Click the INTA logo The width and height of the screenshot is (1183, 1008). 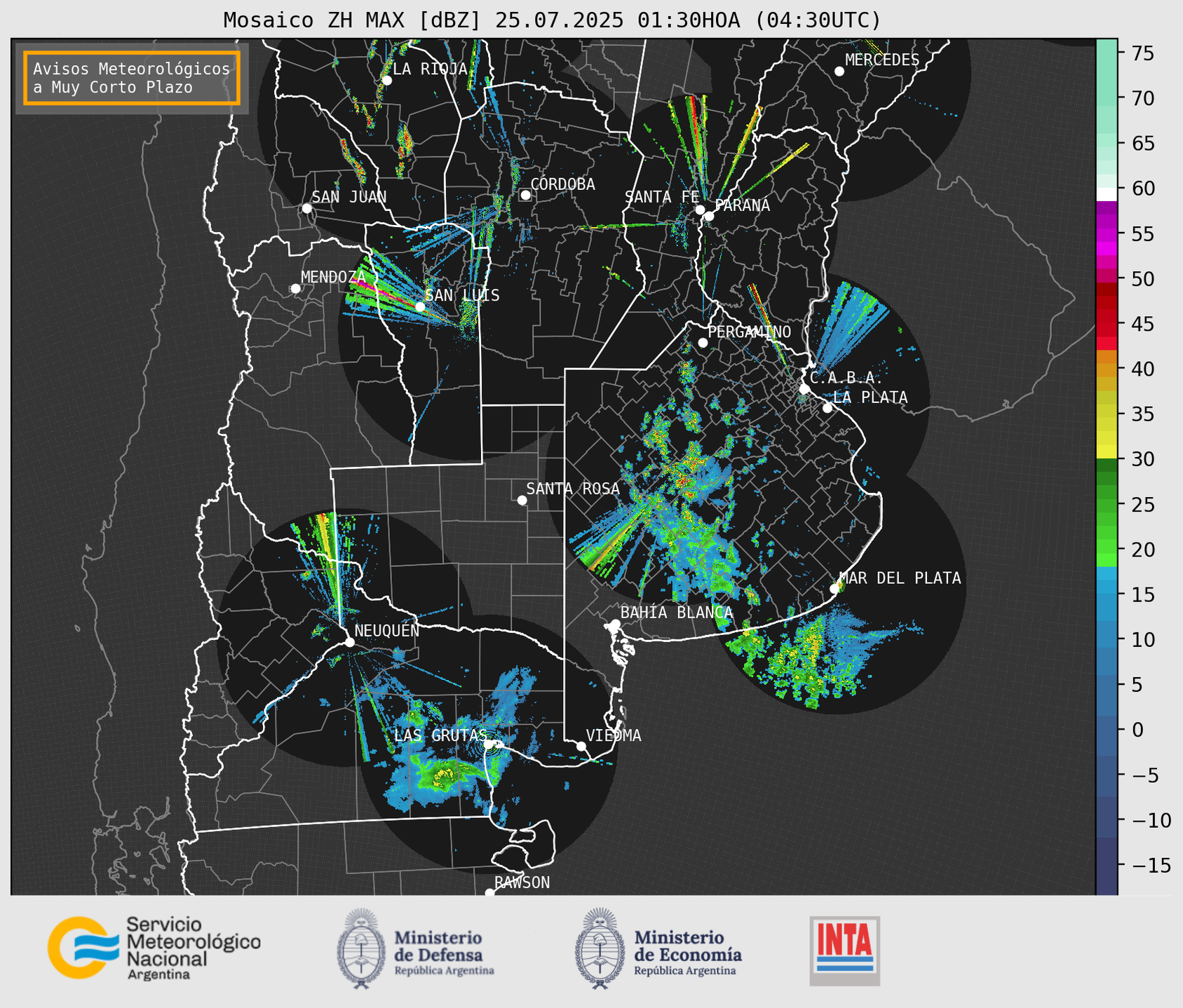(x=845, y=951)
